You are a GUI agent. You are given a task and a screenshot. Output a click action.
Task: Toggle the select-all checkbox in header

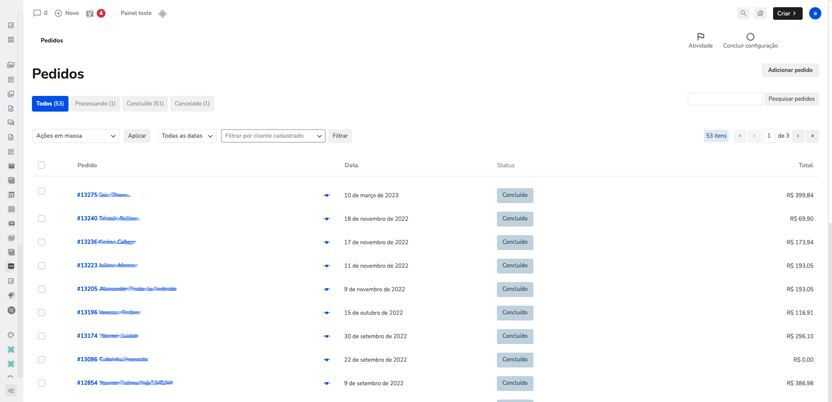(x=42, y=165)
